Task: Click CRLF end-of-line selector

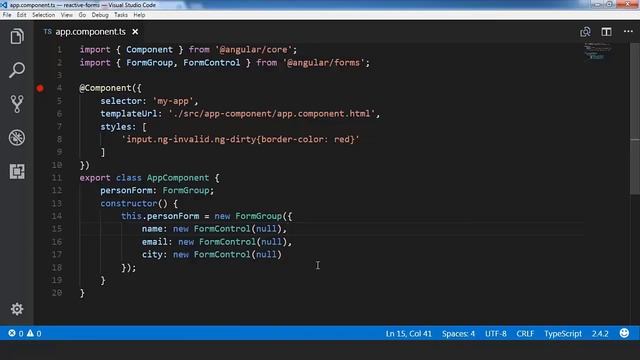Action: (525, 333)
